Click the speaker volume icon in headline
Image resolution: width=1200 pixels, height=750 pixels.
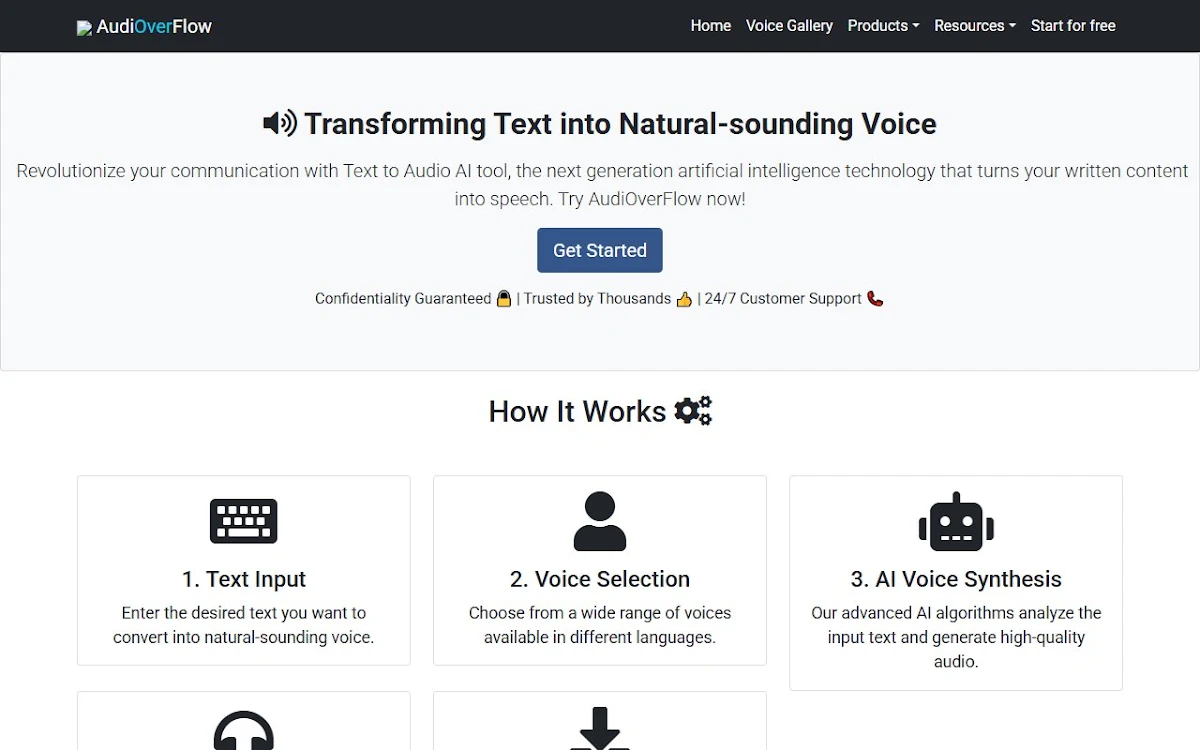click(280, 123)
